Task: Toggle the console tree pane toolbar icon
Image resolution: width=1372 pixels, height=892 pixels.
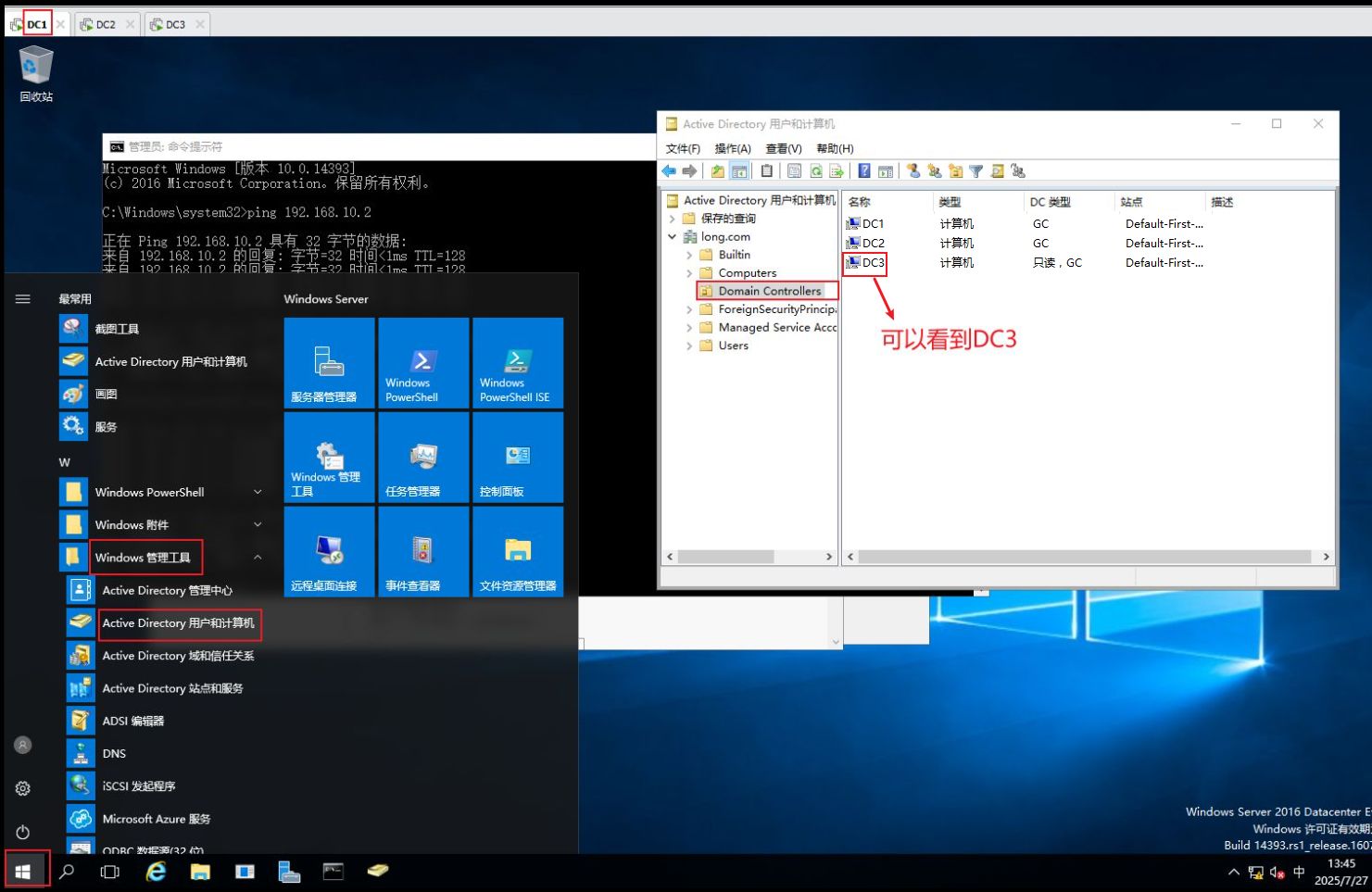Action: coord(739,171)
